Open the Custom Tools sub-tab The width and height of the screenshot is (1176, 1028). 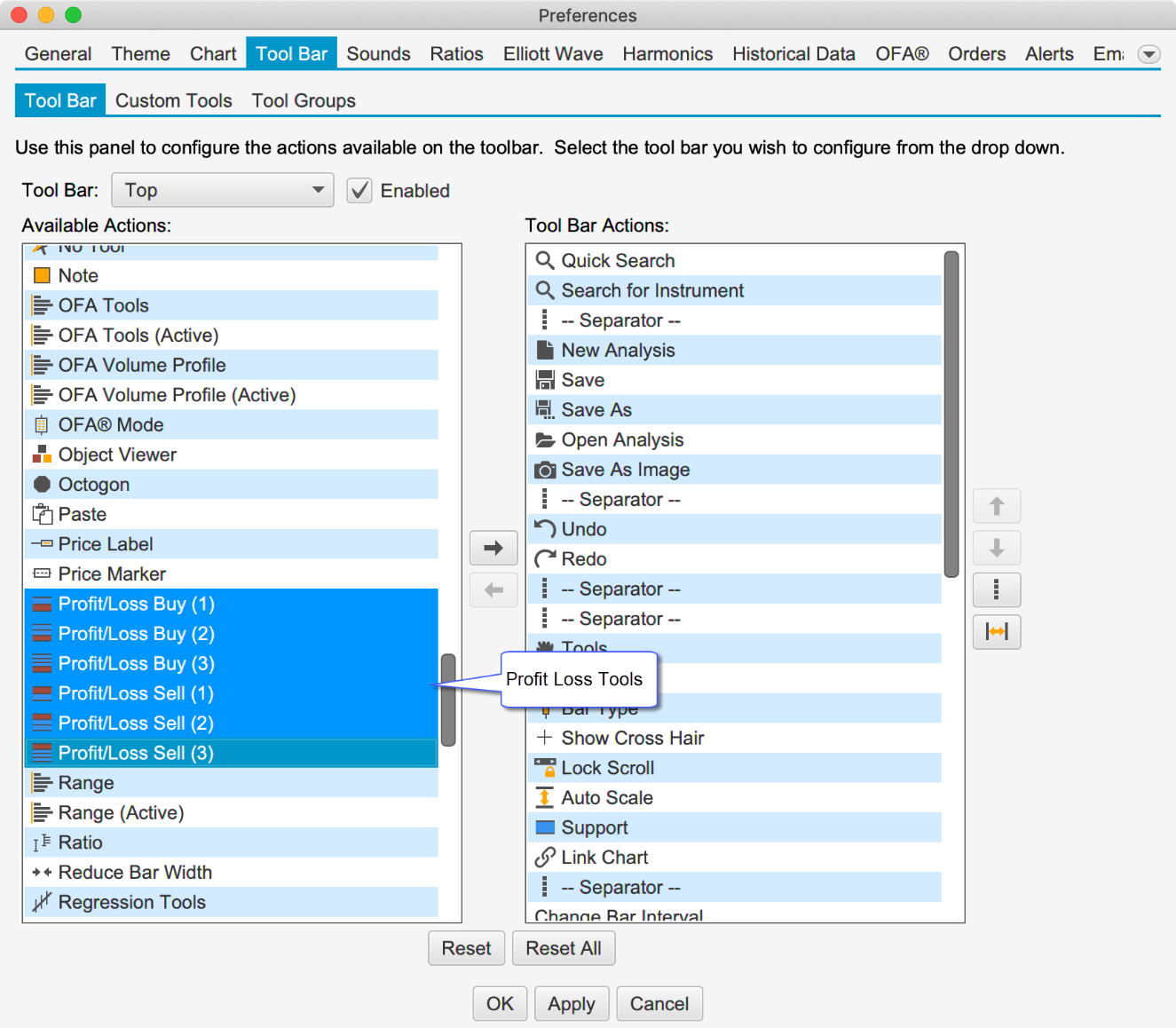pos(174,101)
